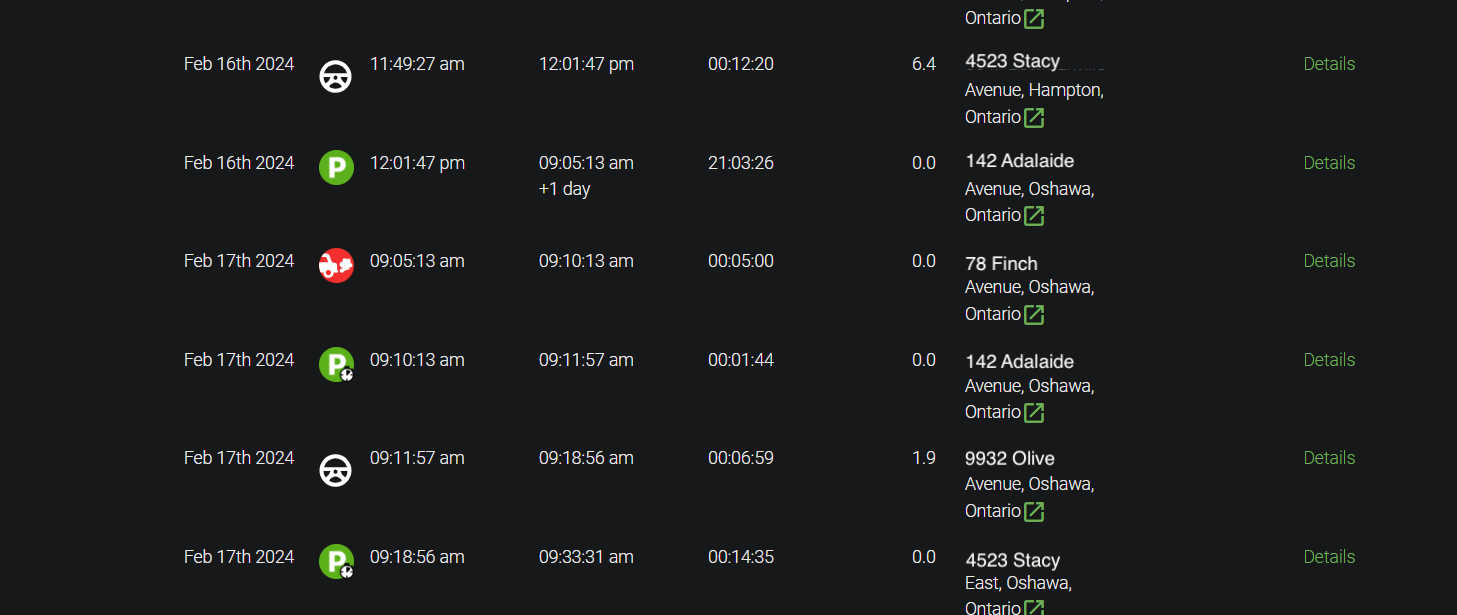The image size is (1457, 615).
Task: Open external map link for 9932 Olive Avenue
Action: click(1034, 511)
